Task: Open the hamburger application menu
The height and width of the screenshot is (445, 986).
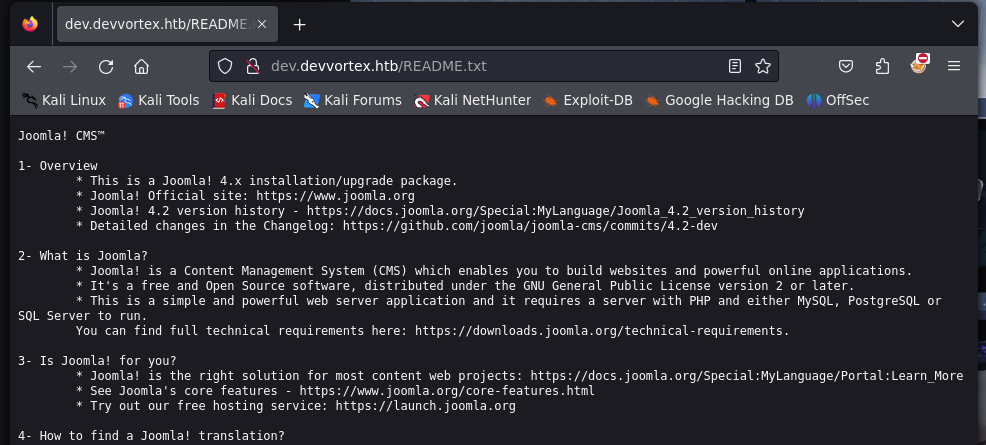Action: click(x=953, y=66)
